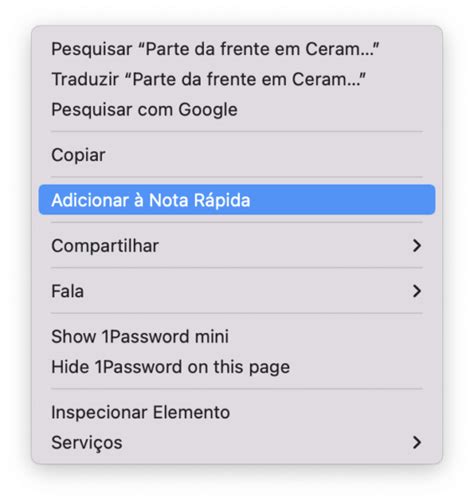The image size is (474, 501).
Task: Select Hide 1Password on this page
Action: [x=237, y=367]
